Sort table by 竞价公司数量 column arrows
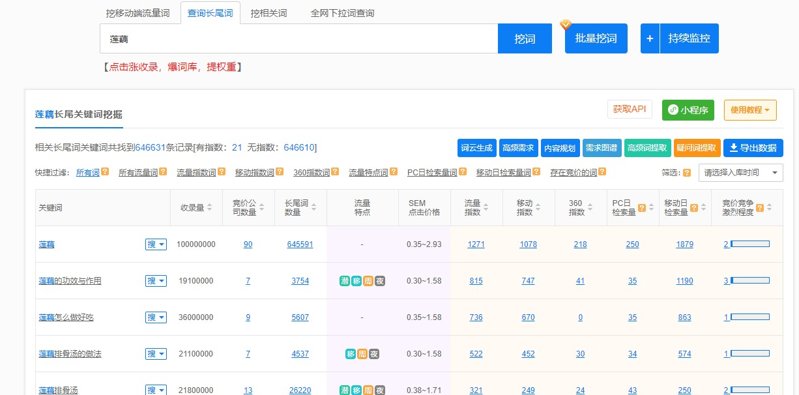The image size is (799, 395). coord(261,207)
